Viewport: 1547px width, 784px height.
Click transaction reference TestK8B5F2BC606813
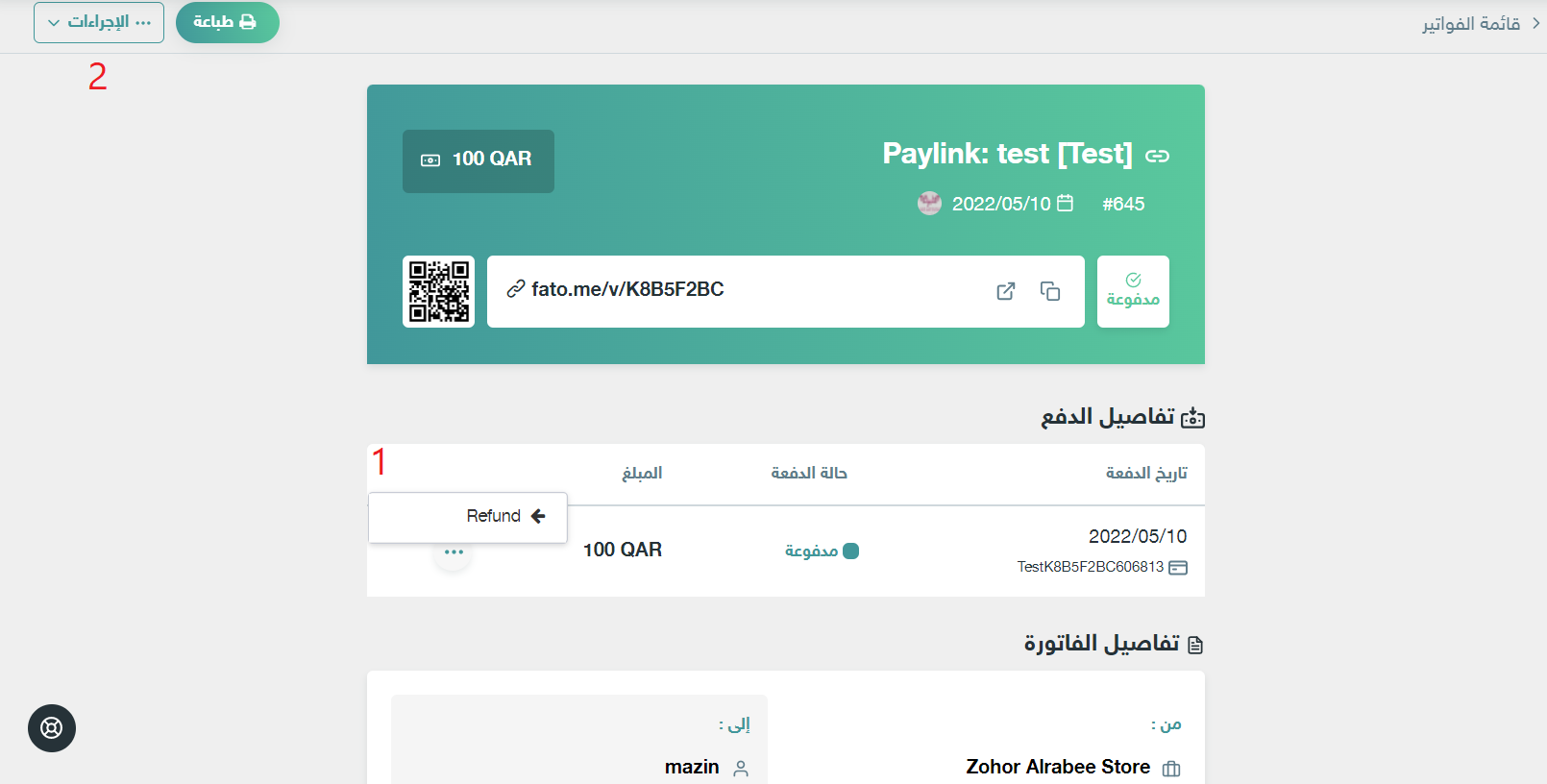(1091, 567)
